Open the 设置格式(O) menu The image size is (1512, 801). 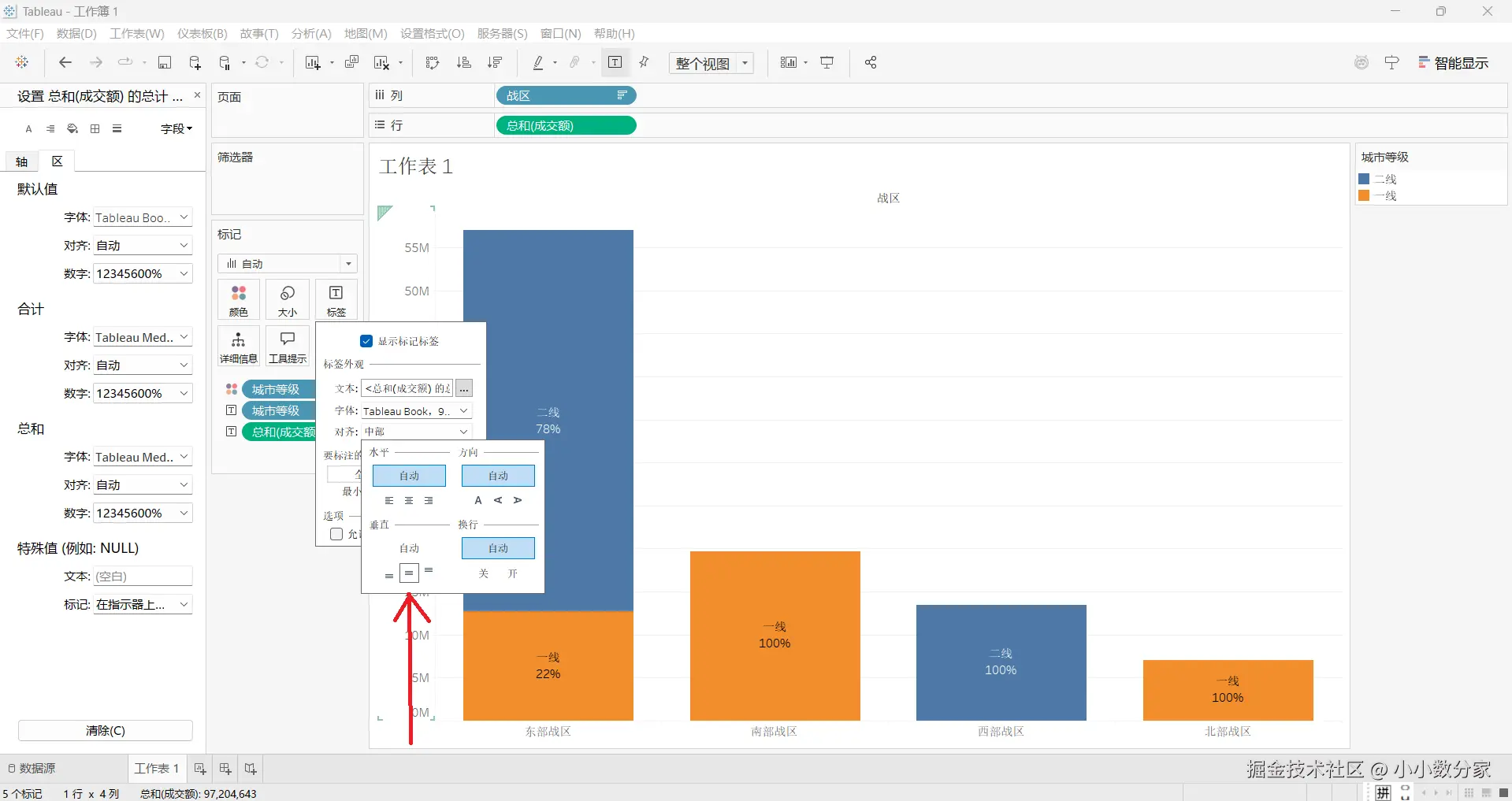[433, 33]
